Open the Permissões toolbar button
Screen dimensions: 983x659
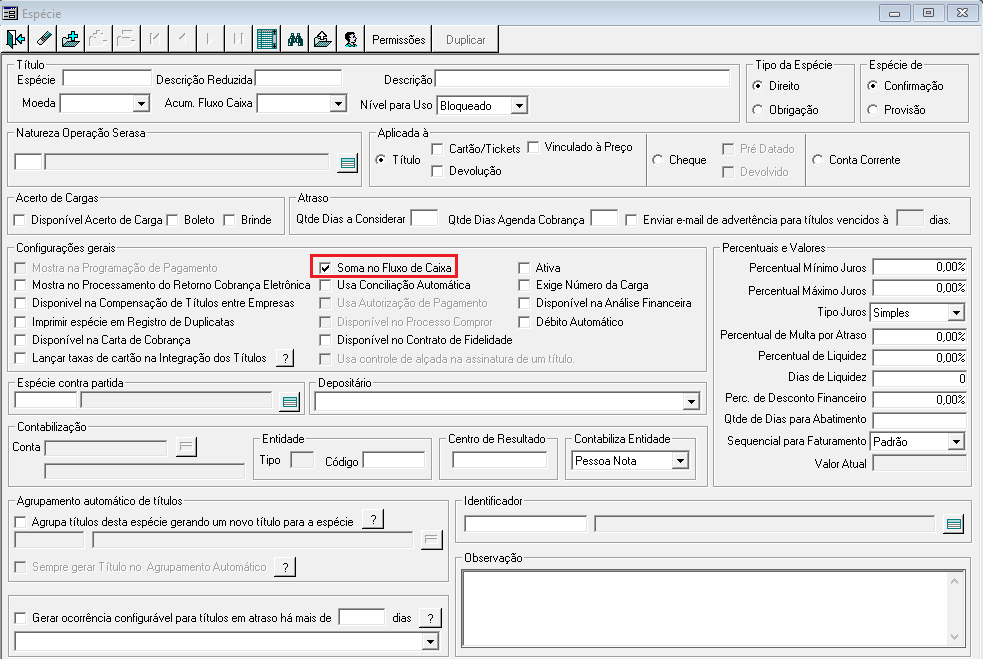pyautogui.click(x=398, y=40)
